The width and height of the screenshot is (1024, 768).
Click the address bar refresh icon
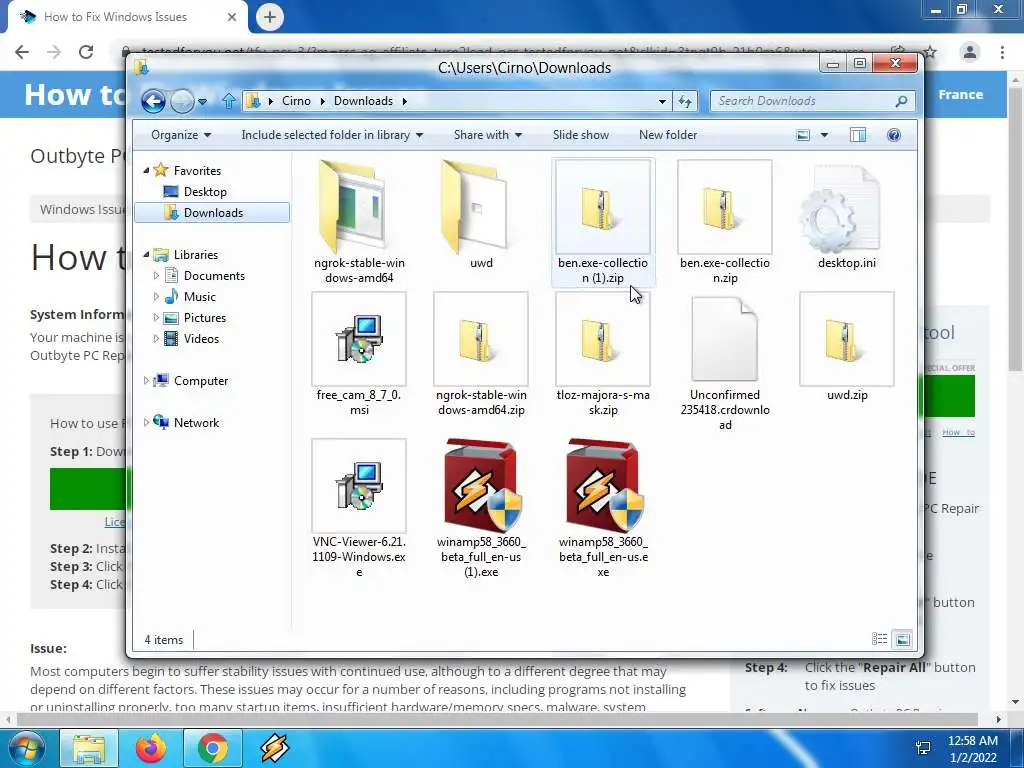(x=684, y=101)
